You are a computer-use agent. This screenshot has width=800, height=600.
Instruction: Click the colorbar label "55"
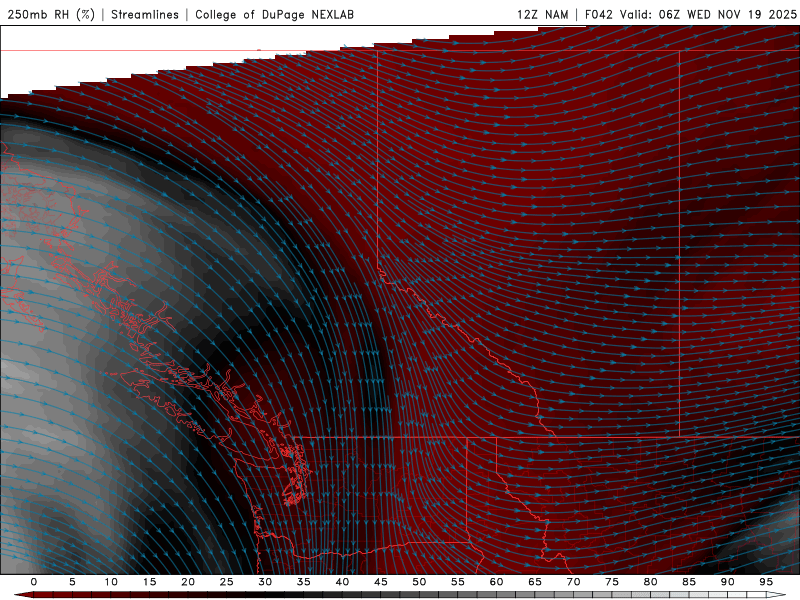(458, 582)
